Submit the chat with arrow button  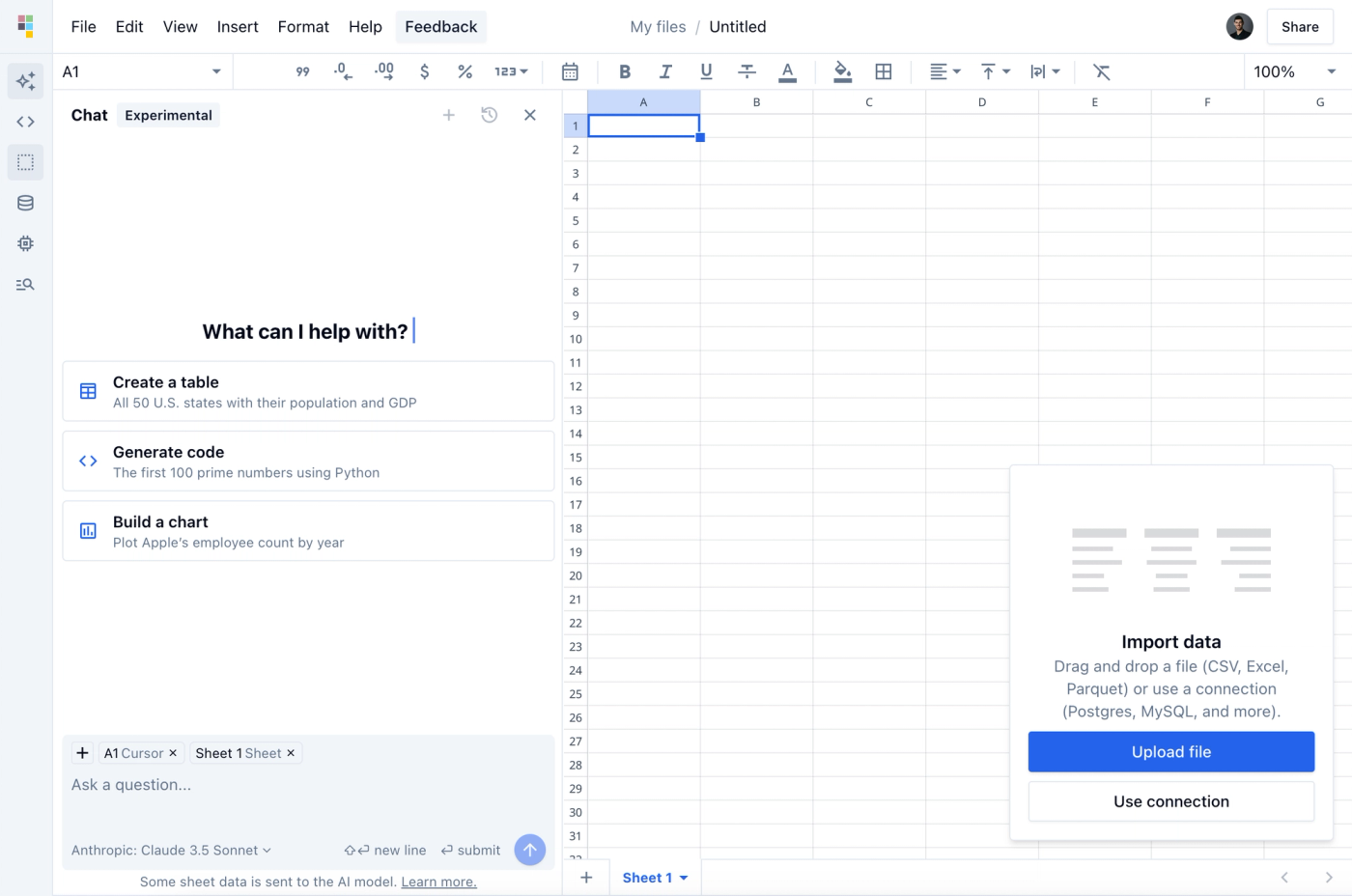[x=530, y=850]
